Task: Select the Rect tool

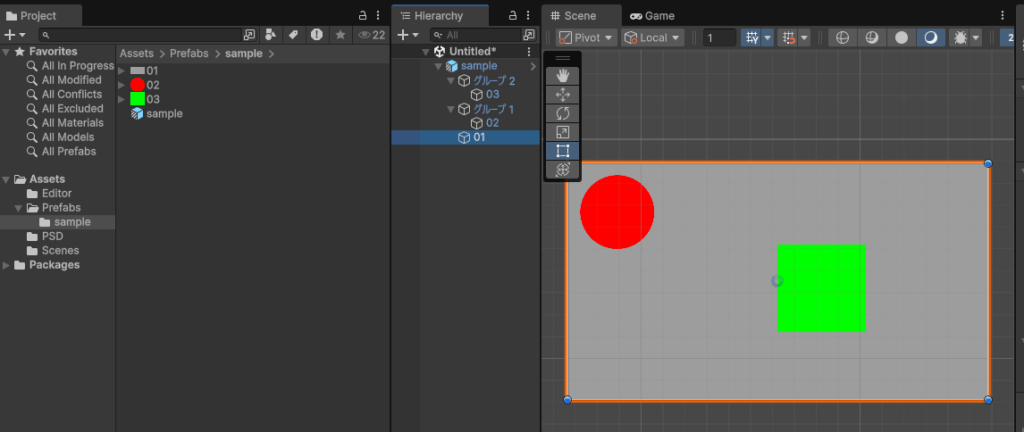Action: pos(562,151)
